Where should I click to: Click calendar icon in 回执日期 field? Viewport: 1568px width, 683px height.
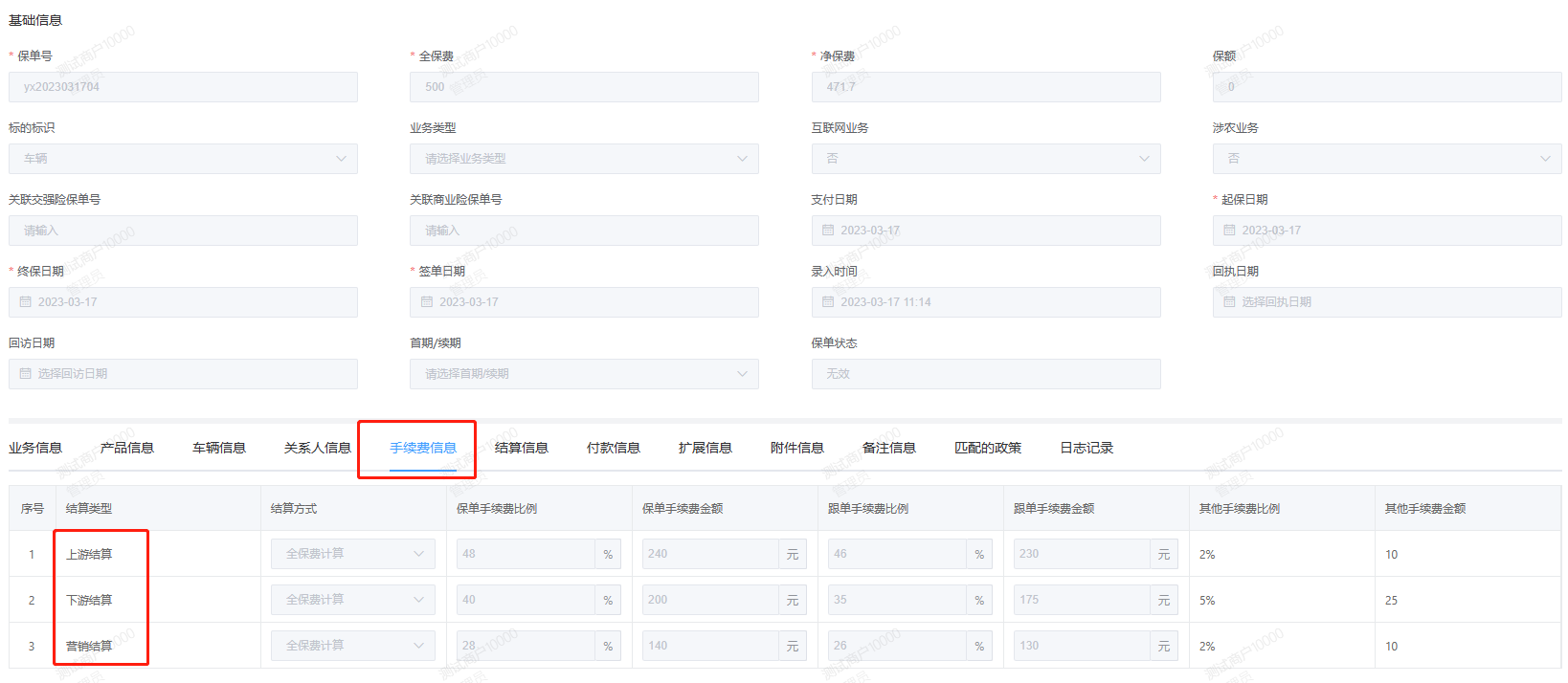[x=1229, y=302]
